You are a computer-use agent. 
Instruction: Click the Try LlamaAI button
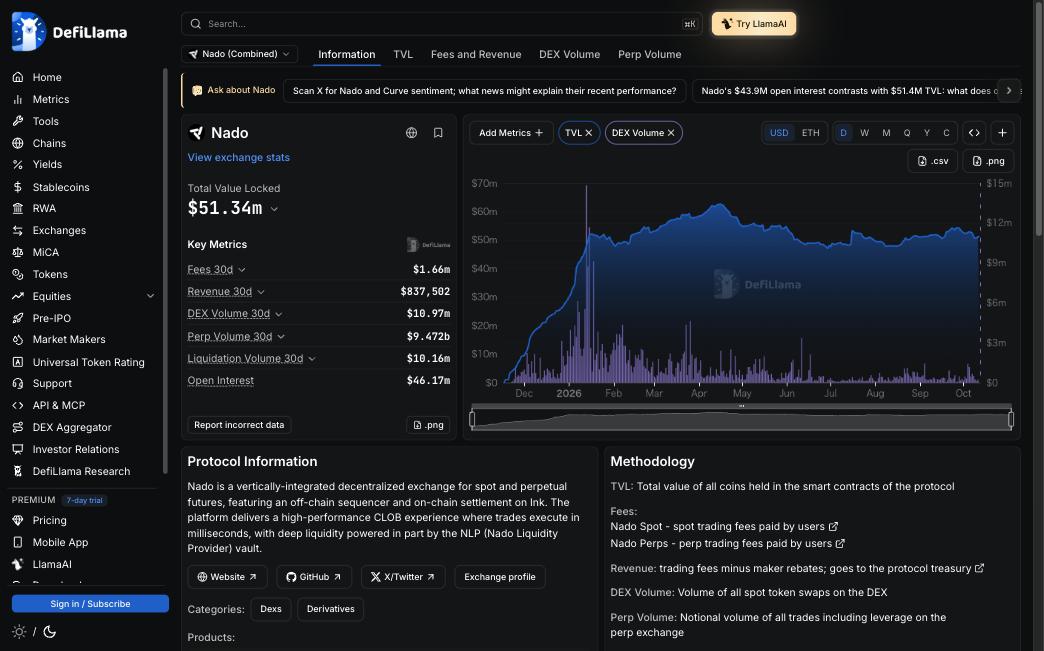pos(754,24)
